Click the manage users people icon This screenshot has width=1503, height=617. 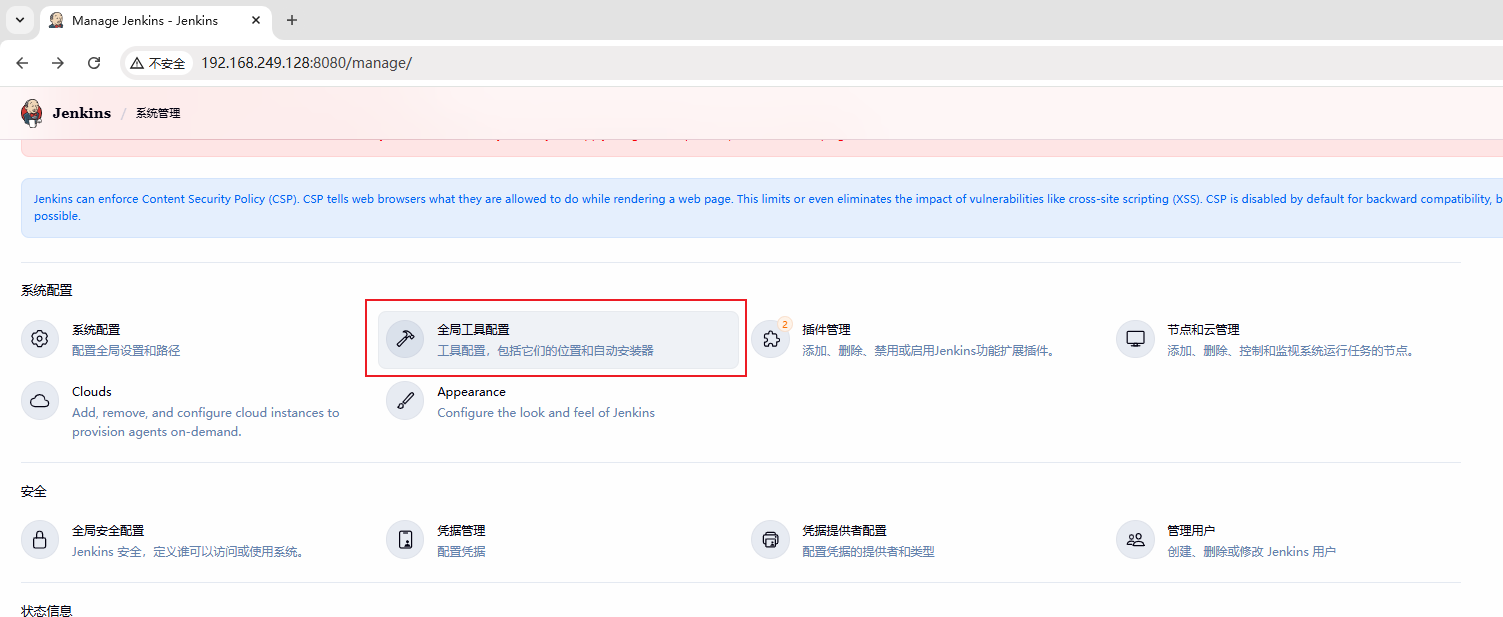(x=1135, y=540)
